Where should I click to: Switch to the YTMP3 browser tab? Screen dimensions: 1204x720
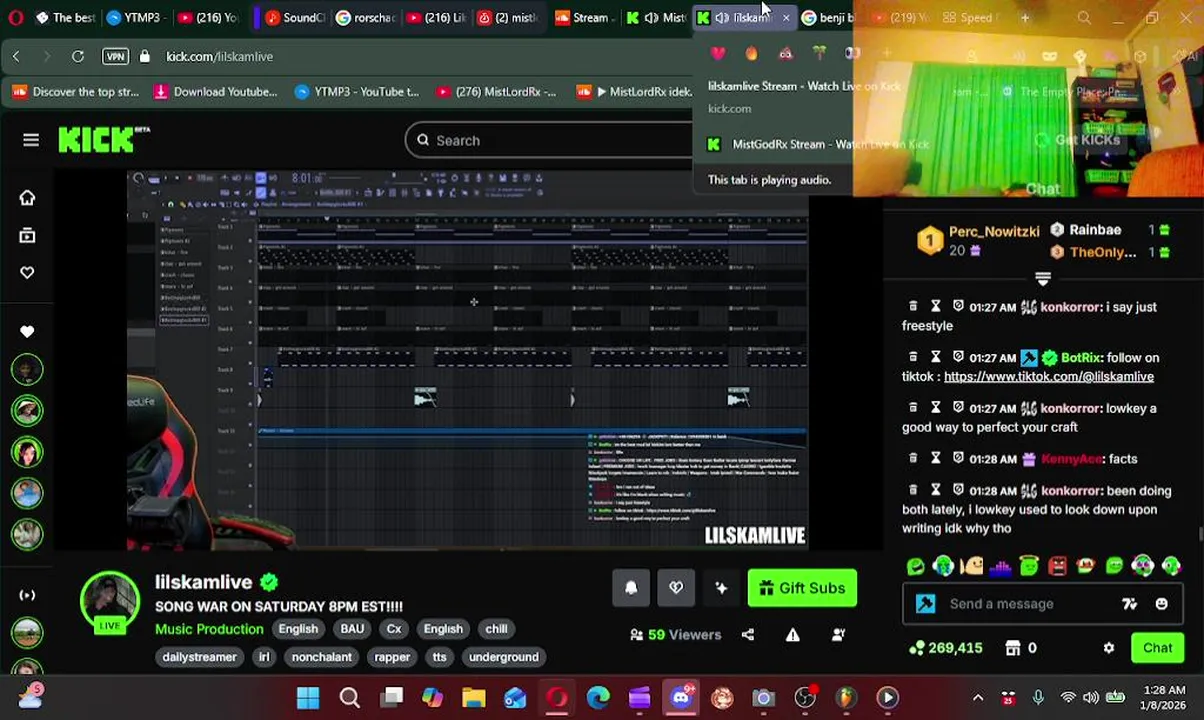pos(139,18)
